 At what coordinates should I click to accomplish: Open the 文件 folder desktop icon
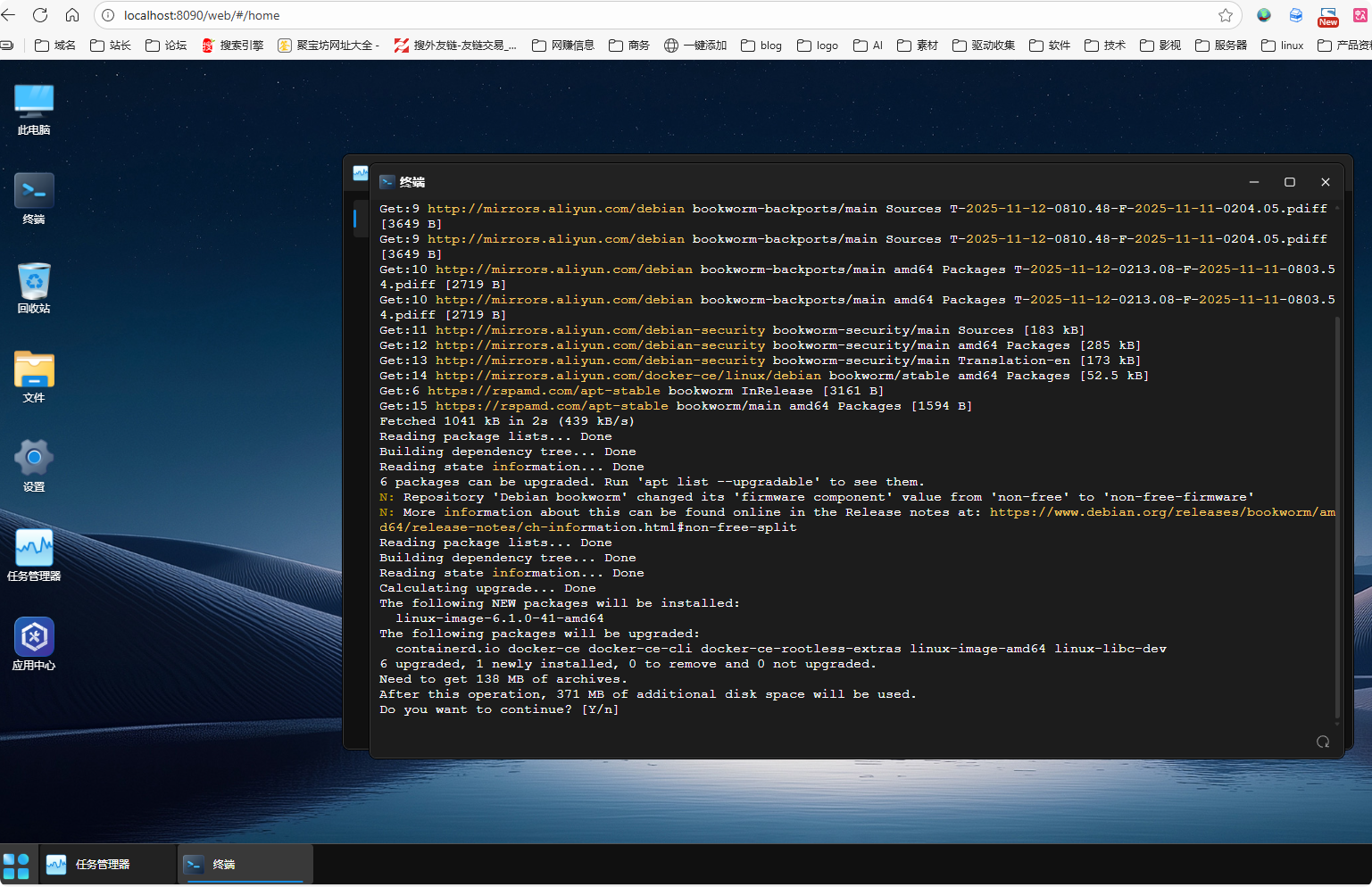[34, 369]
